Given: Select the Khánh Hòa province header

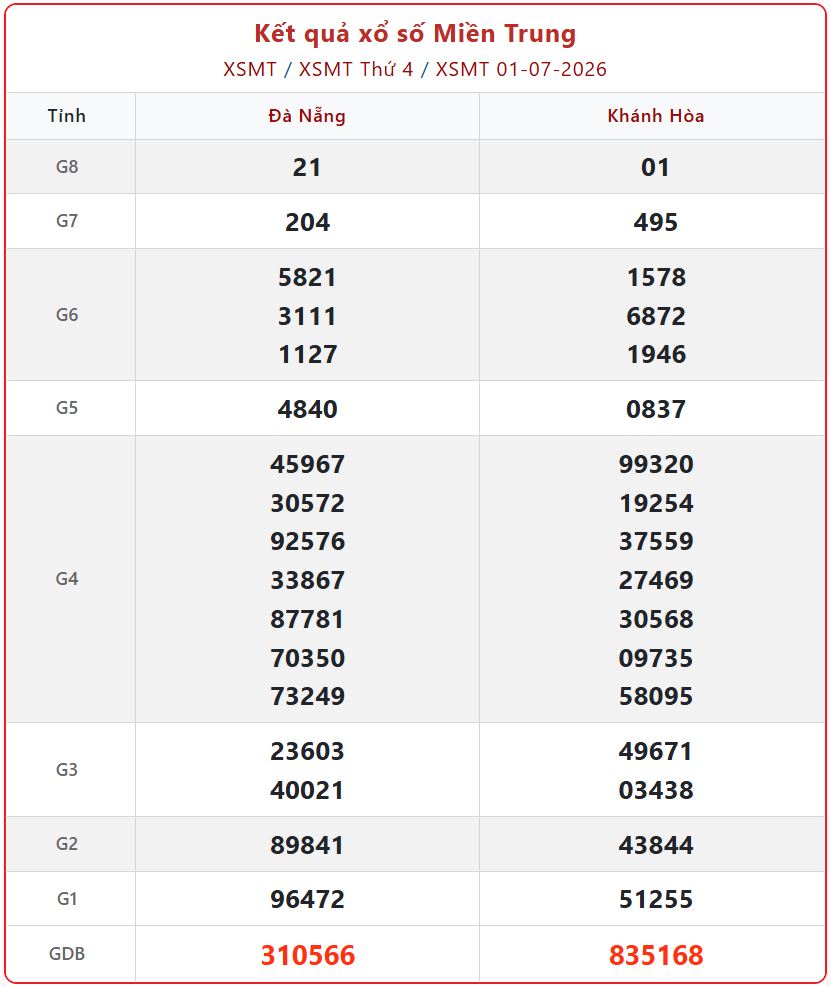Looking at the screenshot, I should pos(655,116).
